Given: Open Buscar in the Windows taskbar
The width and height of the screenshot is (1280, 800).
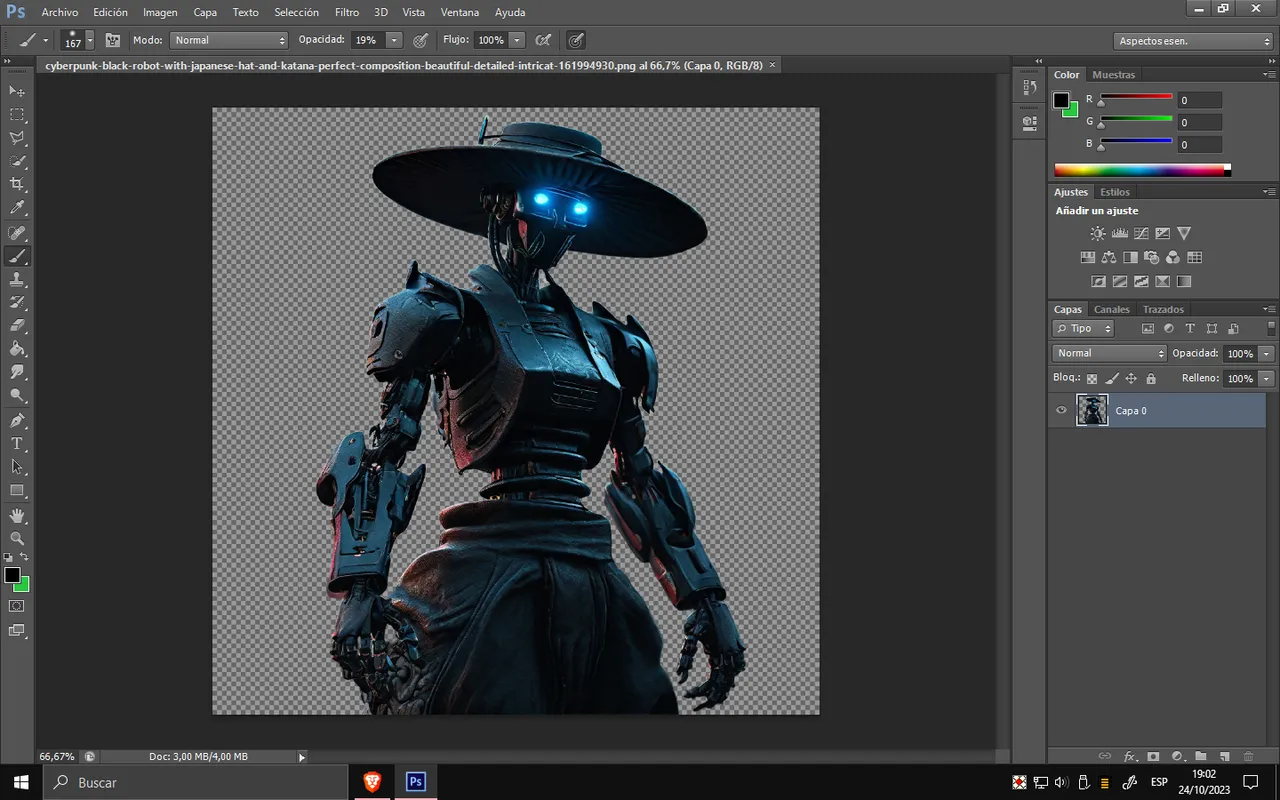Looking at the screenshot, I should (x=97, y=782).
